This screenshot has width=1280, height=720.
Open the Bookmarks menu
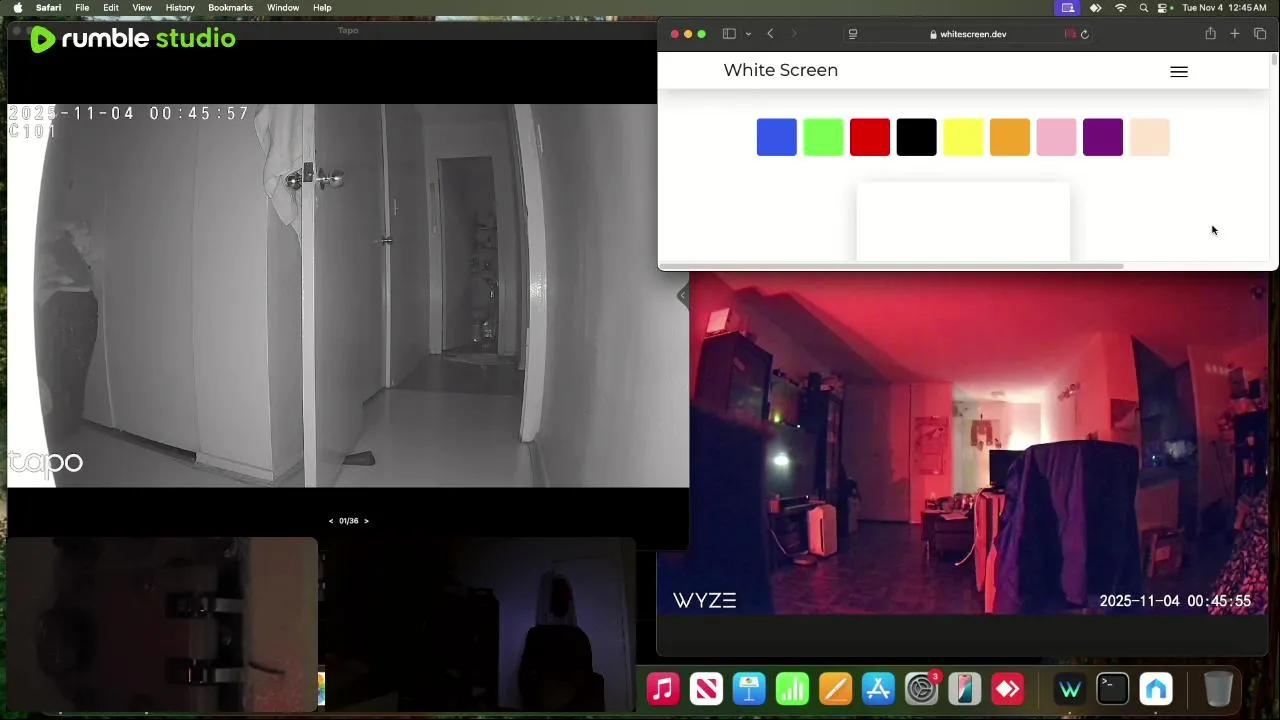coord(230,8)
